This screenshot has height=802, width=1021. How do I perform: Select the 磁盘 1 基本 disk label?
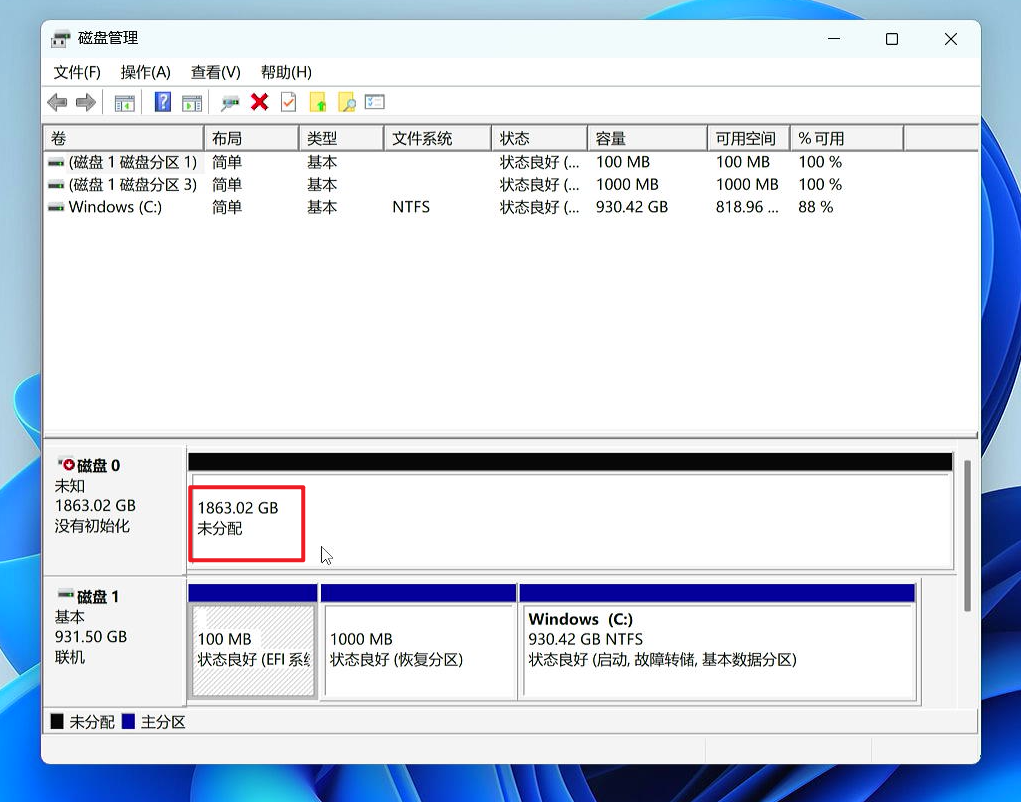pos(115,641)
